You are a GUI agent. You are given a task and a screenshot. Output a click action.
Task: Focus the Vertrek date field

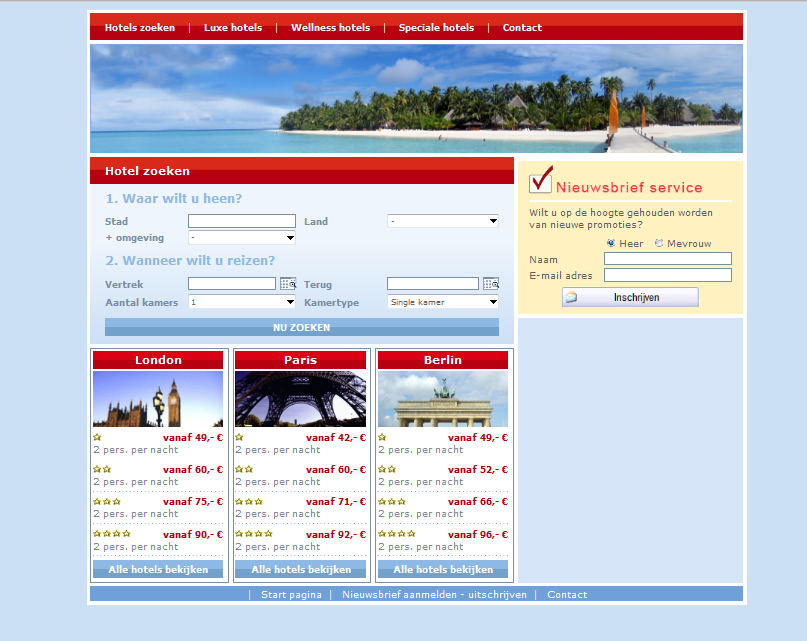tap(232, 284)
